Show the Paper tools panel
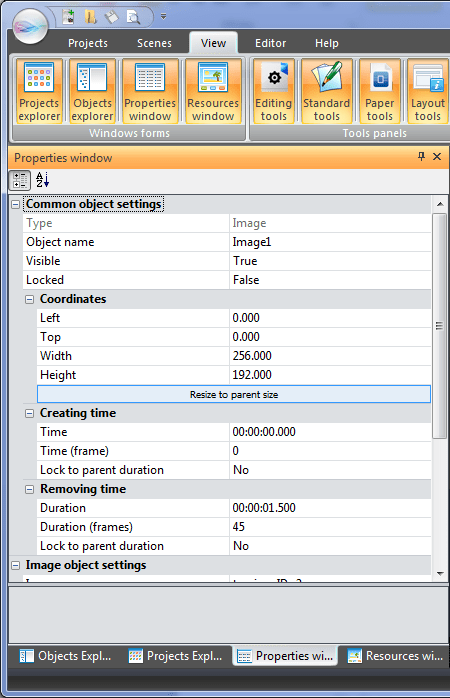 click(380, 91)
